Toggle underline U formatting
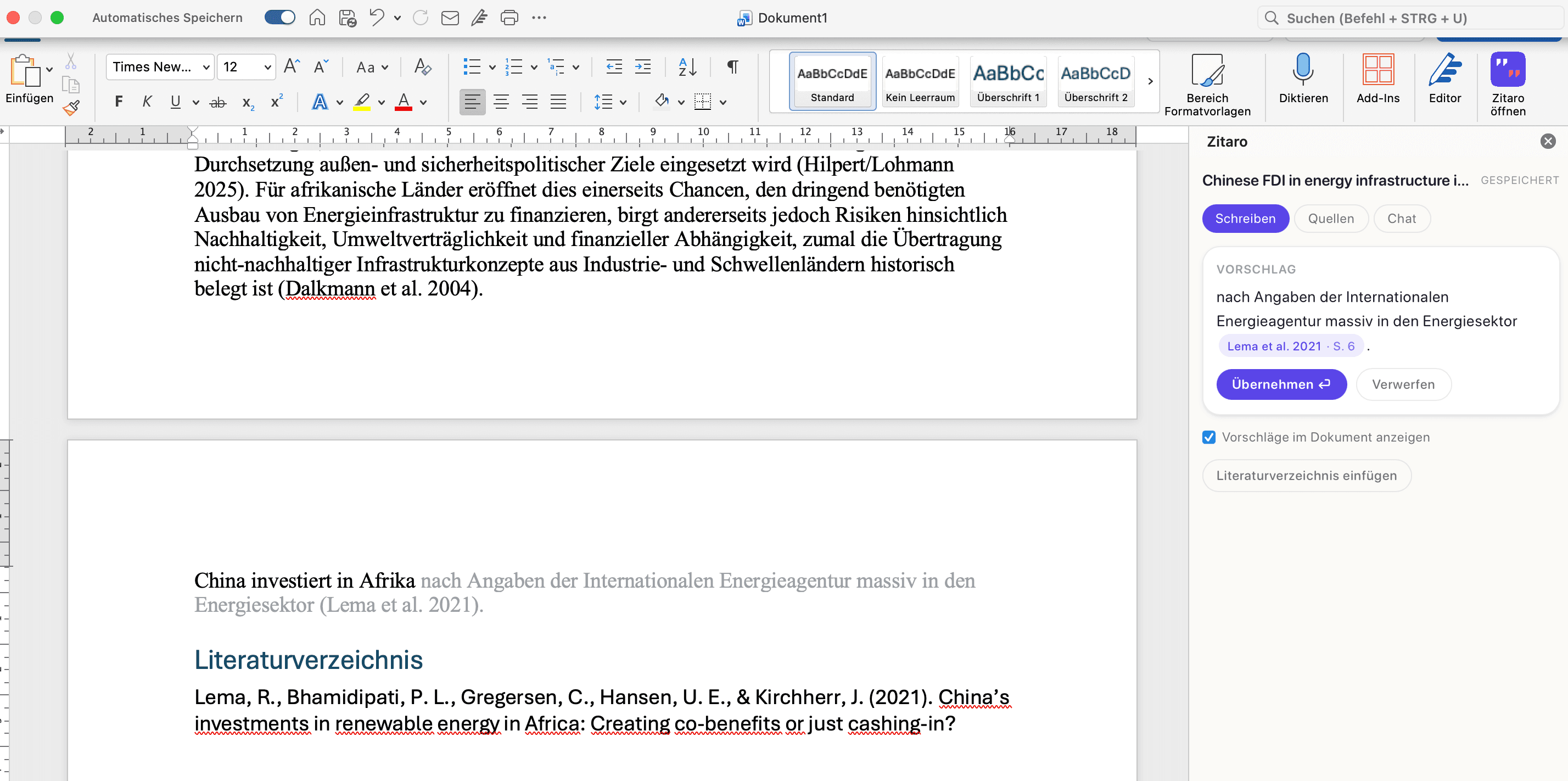Viewport: 1568px width, 781px height. click(175, 102)
